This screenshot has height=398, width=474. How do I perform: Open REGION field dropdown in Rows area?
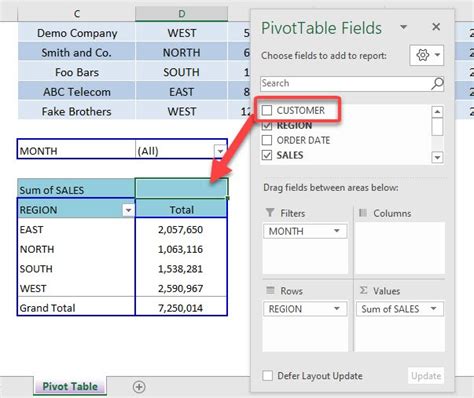[337, 309]
